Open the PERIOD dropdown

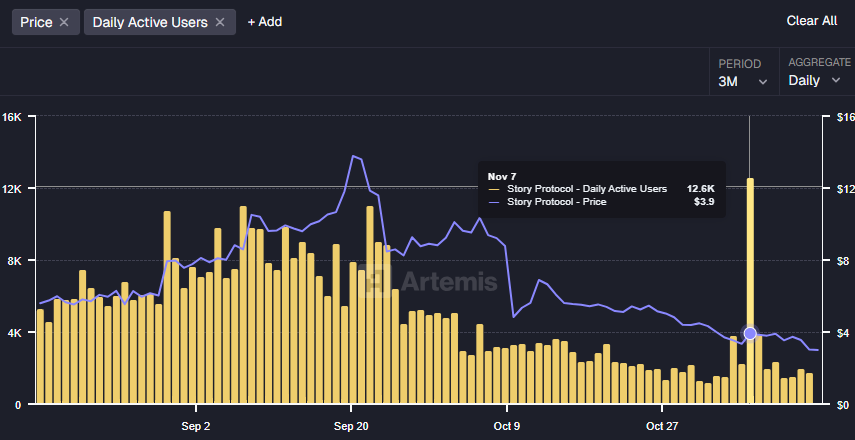[744, 72]
